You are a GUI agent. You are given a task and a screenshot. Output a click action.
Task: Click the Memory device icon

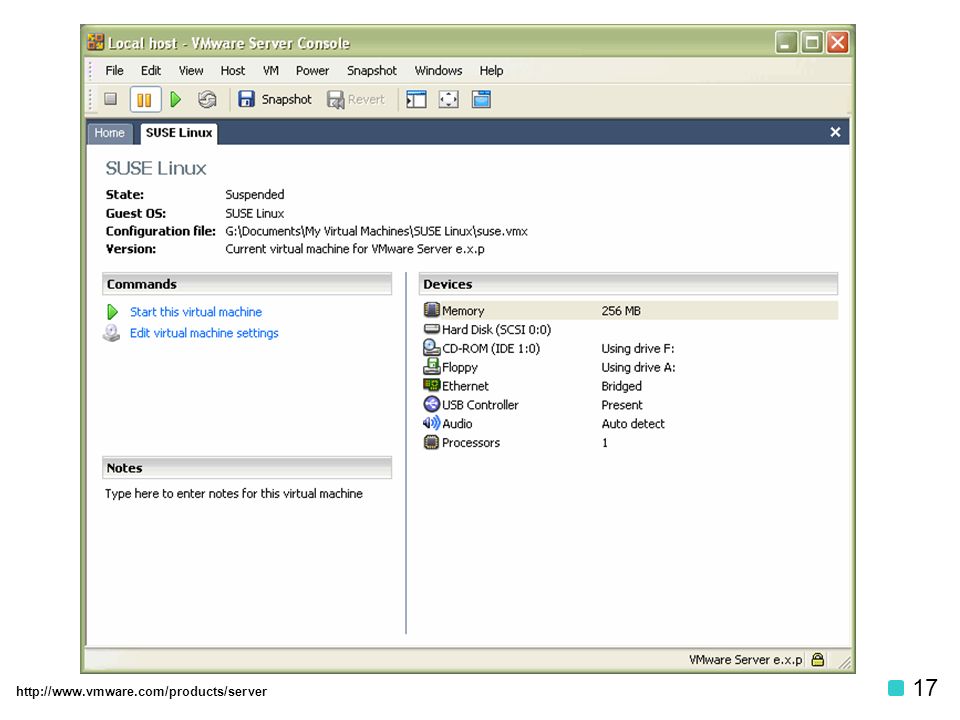432,310
